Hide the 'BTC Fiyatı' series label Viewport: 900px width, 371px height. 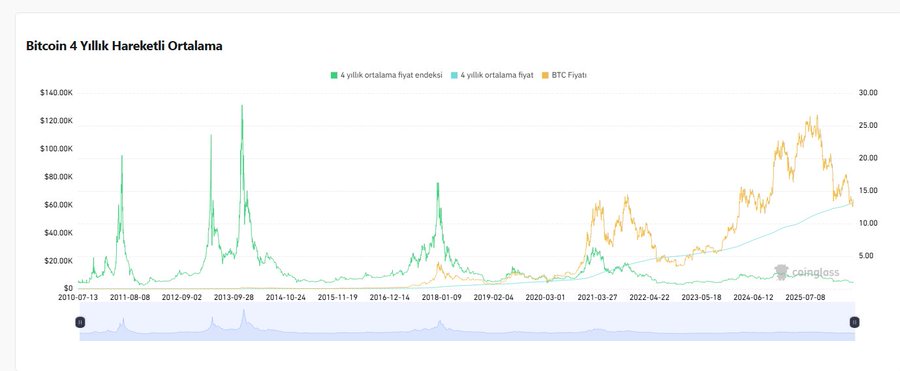pyautogui.click(x=569, y=75)
